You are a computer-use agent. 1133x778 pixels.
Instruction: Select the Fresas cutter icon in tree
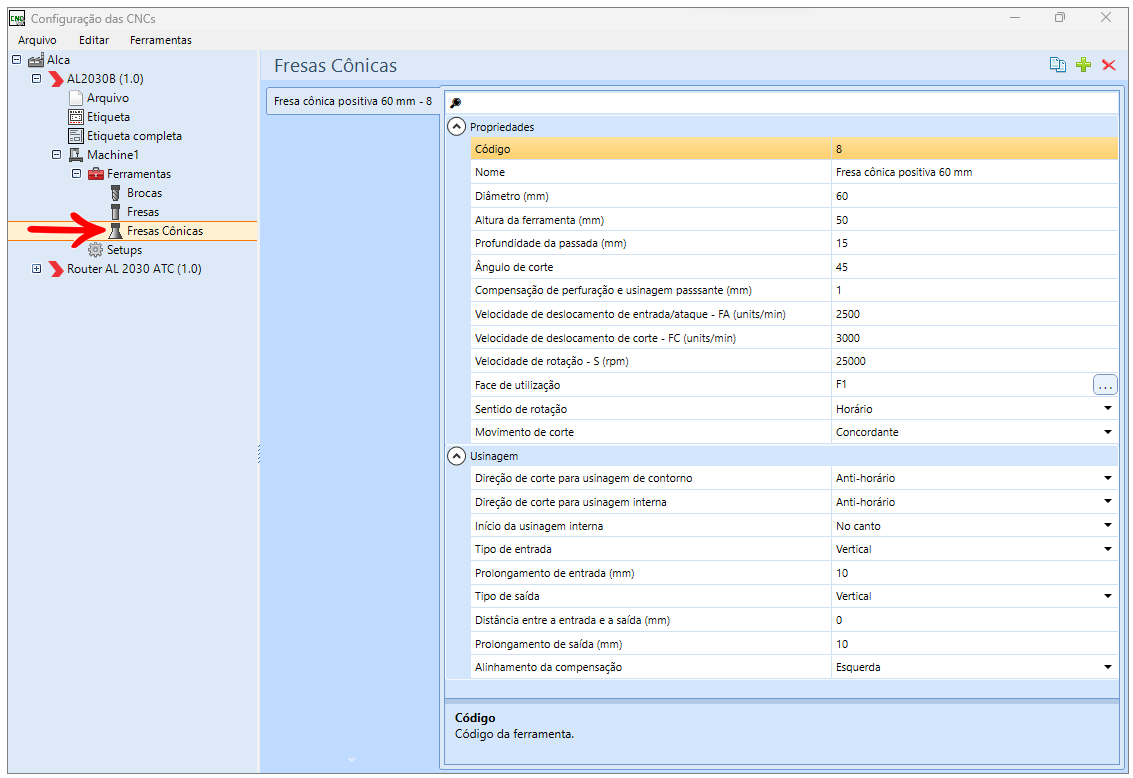tap(115, 212)
